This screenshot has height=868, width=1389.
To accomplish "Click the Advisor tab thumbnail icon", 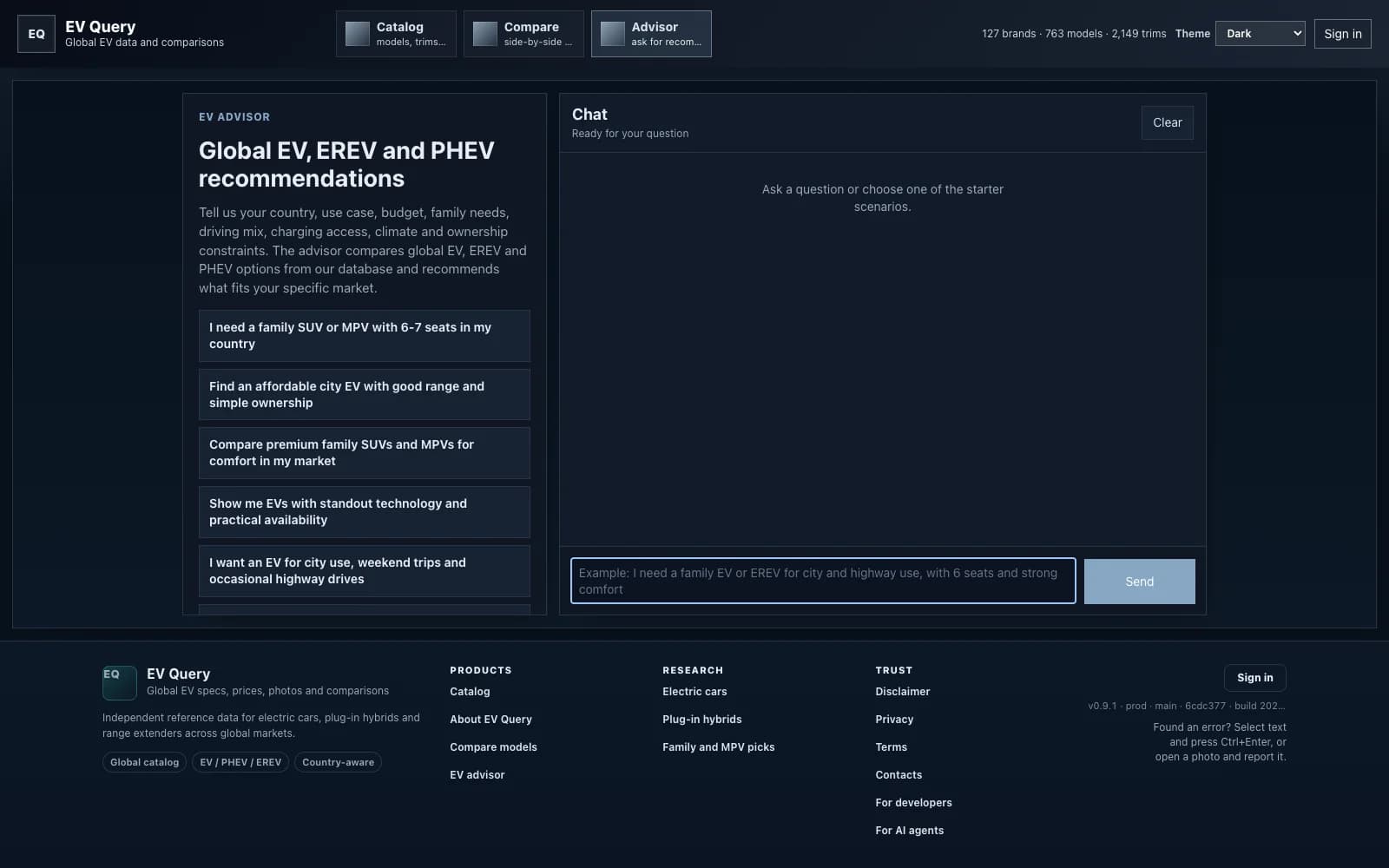I will (613, 34).
